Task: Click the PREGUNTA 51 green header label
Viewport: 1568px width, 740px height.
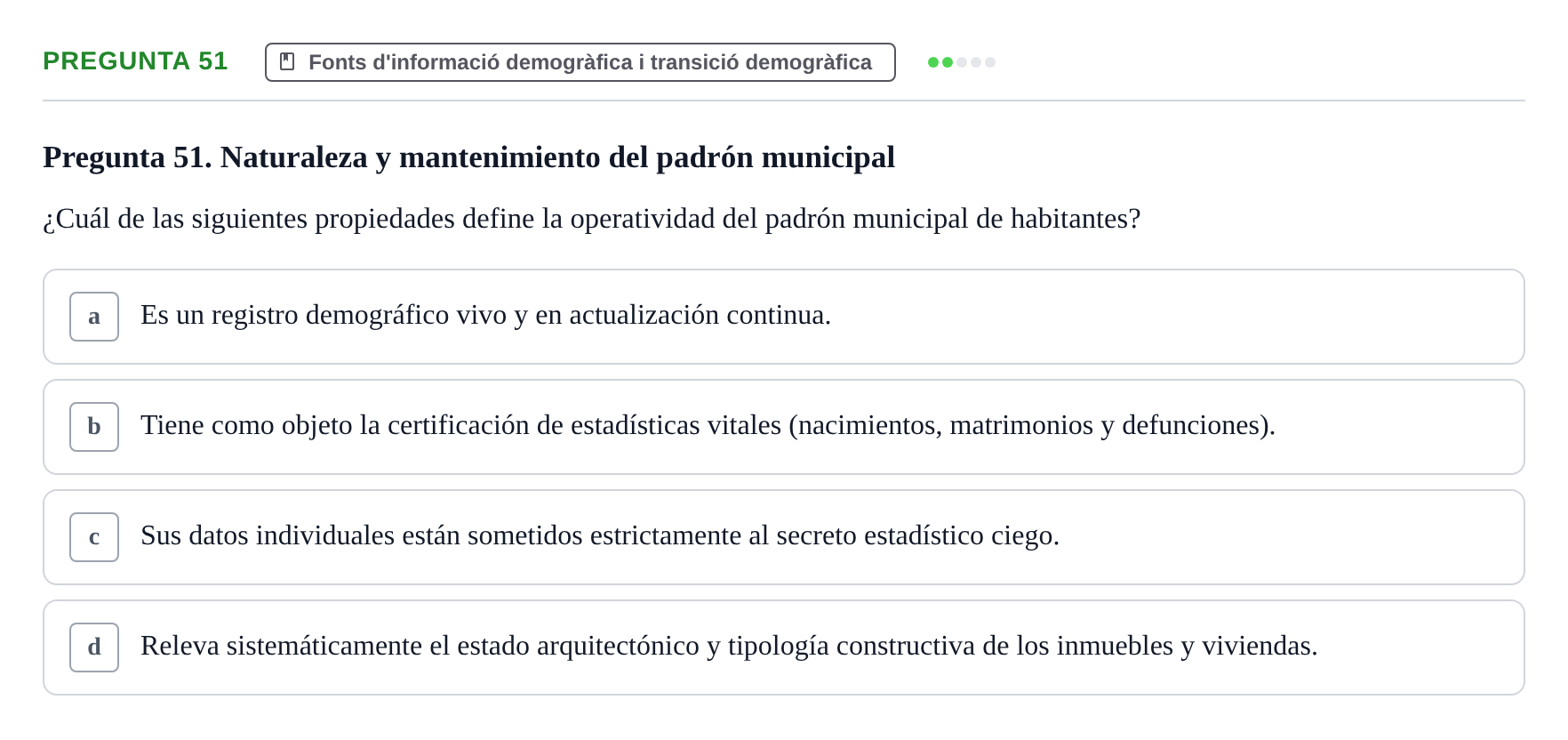Action: tap(135, 61)
